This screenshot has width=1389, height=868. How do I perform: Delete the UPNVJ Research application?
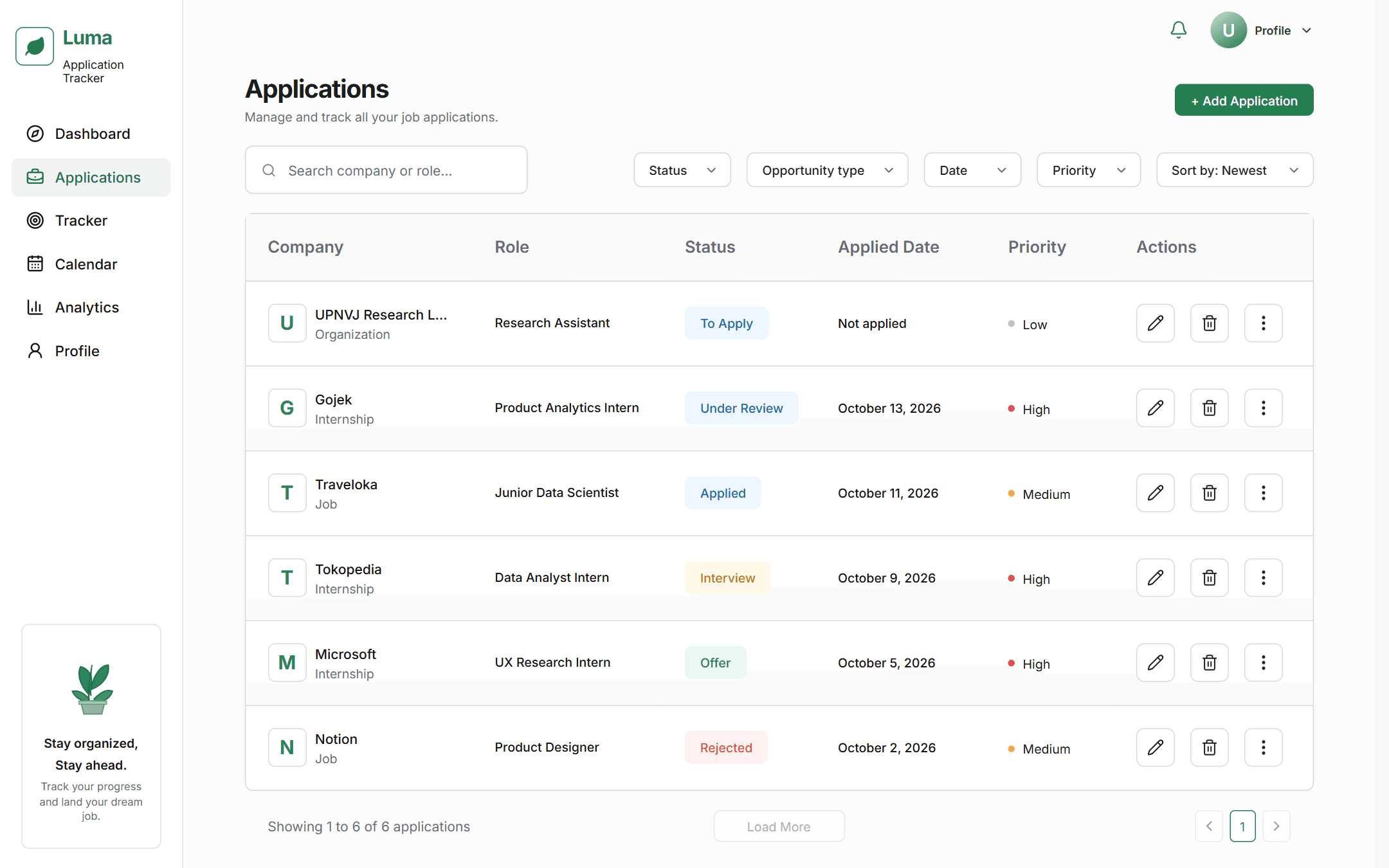point(1209,323)
